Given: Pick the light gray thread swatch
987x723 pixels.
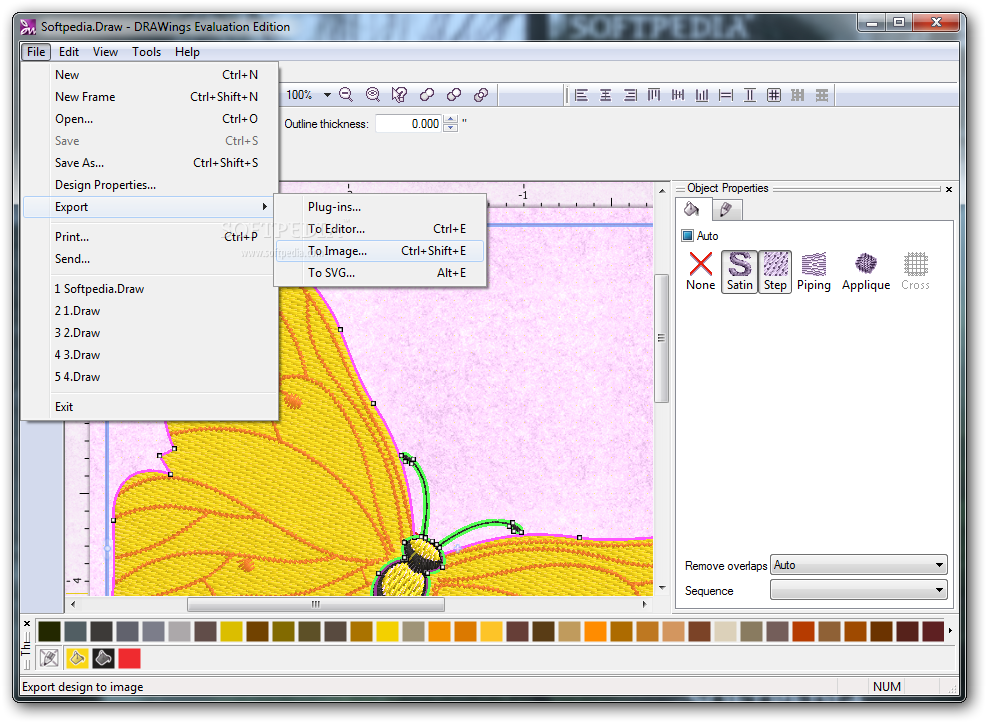Looking at the screenshot, I should pyautogui.click(x=179, y=631).
